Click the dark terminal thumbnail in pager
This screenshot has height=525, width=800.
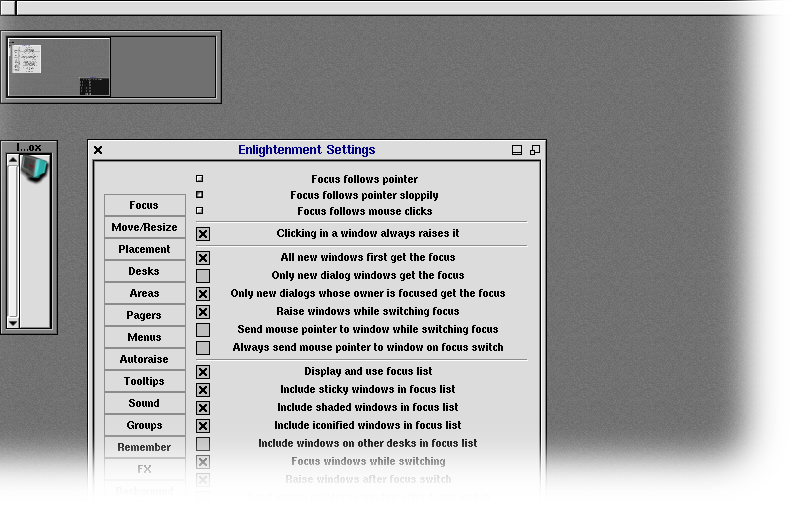[x=96, y=88]
